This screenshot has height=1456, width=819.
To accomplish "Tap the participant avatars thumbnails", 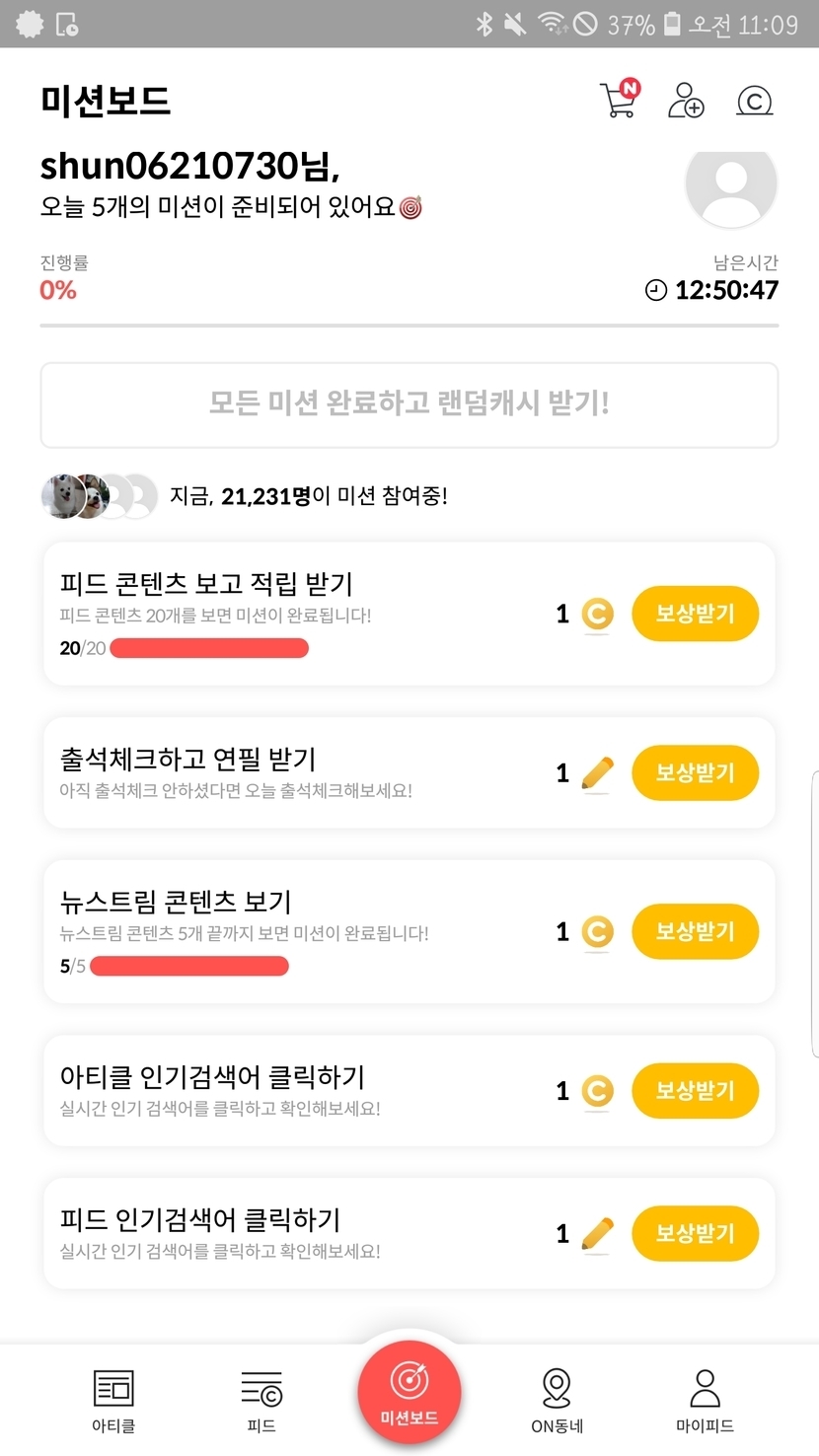I will [x=99, y=496].
